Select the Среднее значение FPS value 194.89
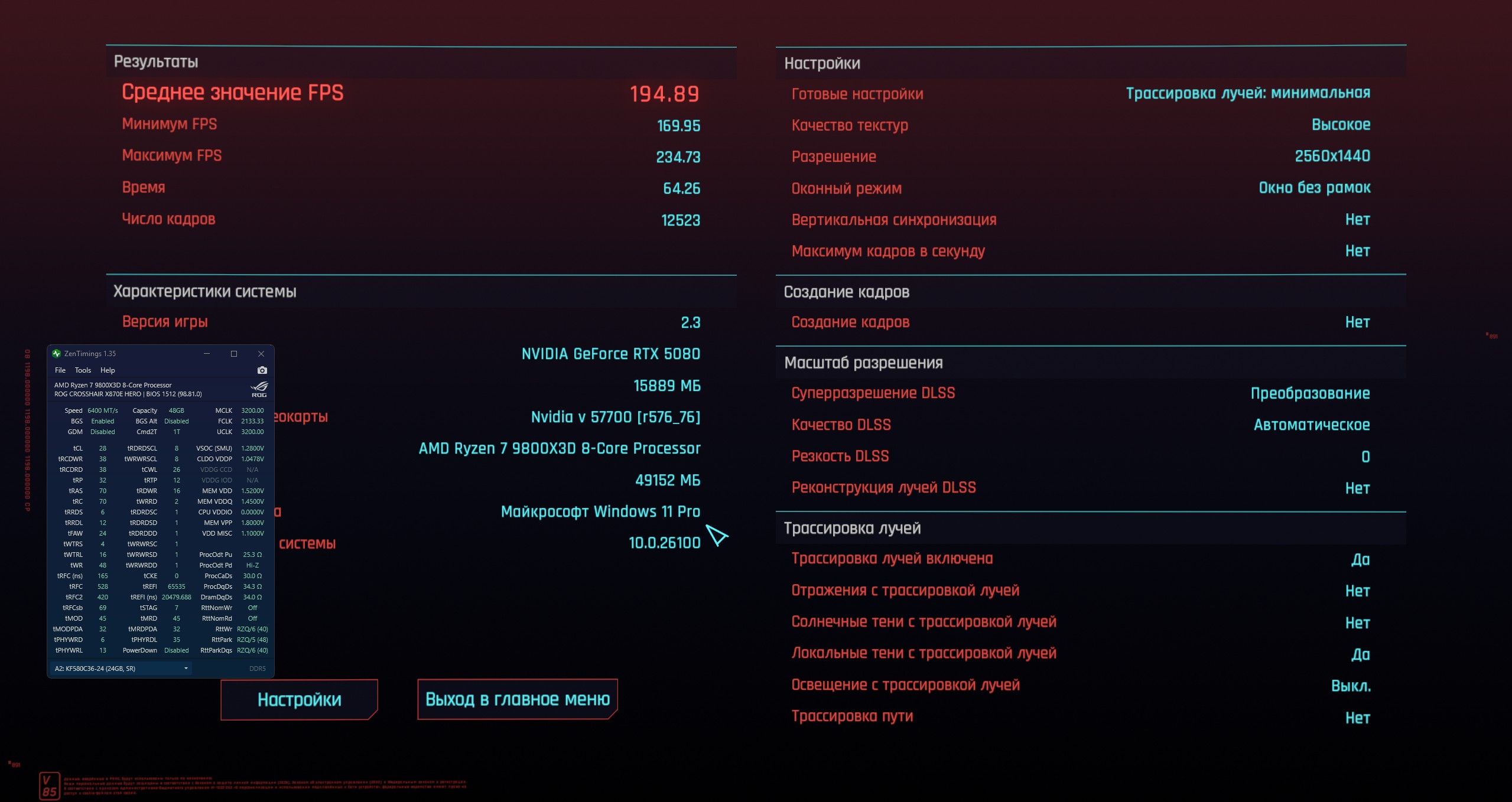This screenshot has width=1512, height=802. point(664,94)
